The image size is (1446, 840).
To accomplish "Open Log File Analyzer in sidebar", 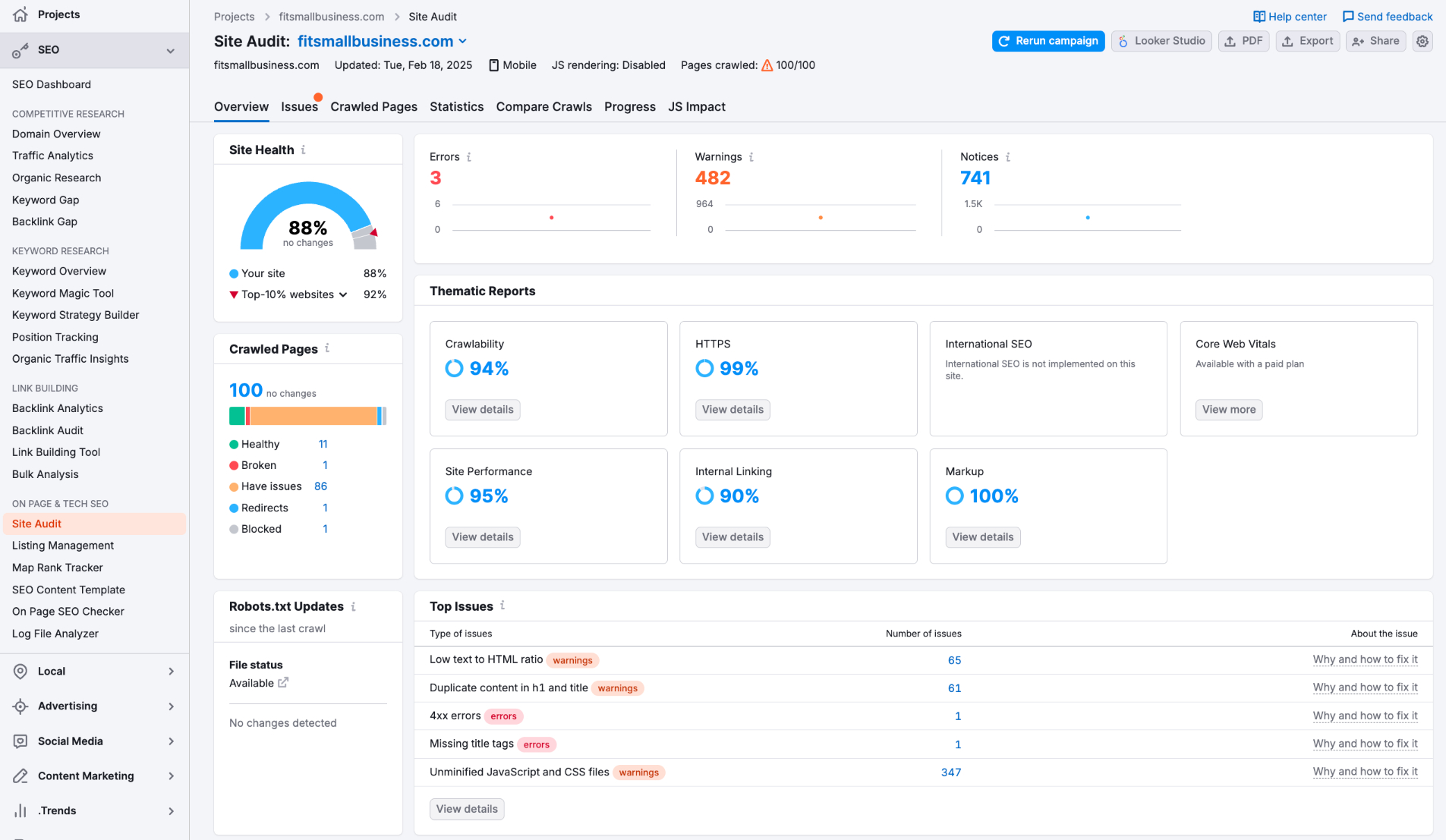I will tap(55, 634).
